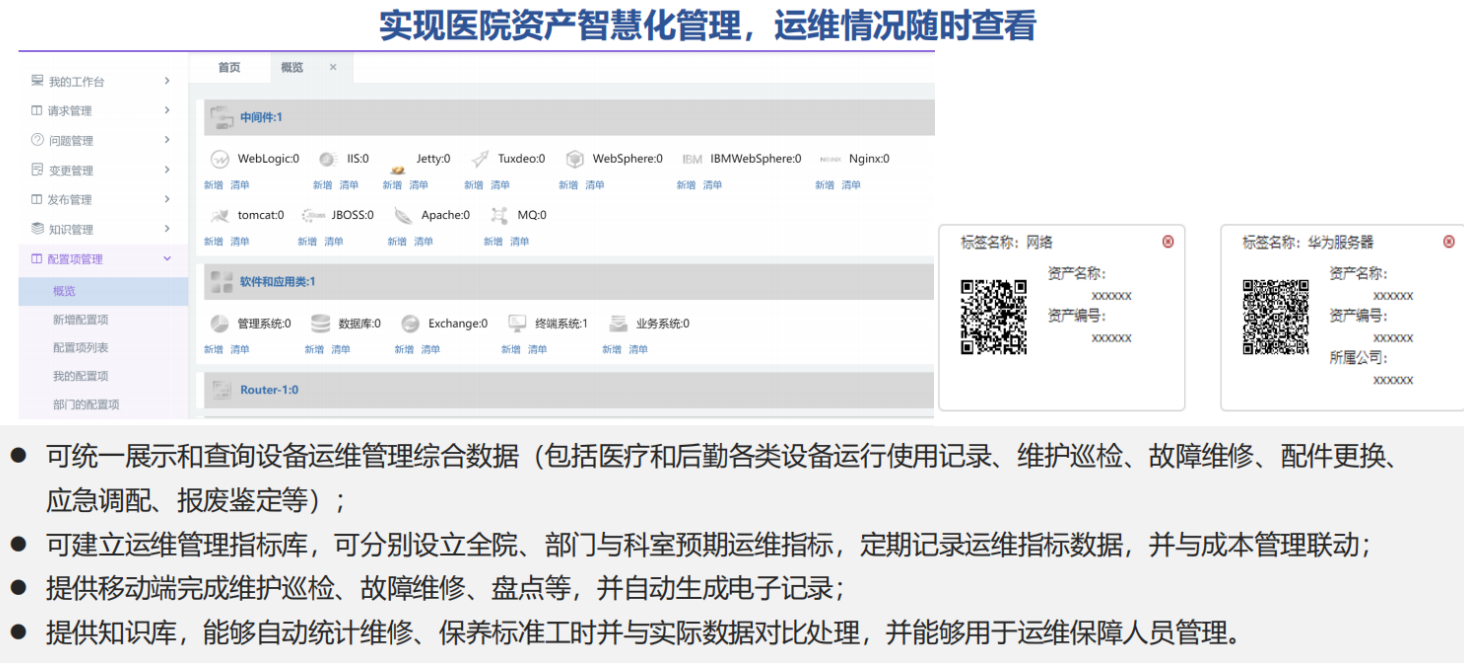Expand the 变更管理 menu chevron
This screenshot has width=1464, height=666.
167,170
